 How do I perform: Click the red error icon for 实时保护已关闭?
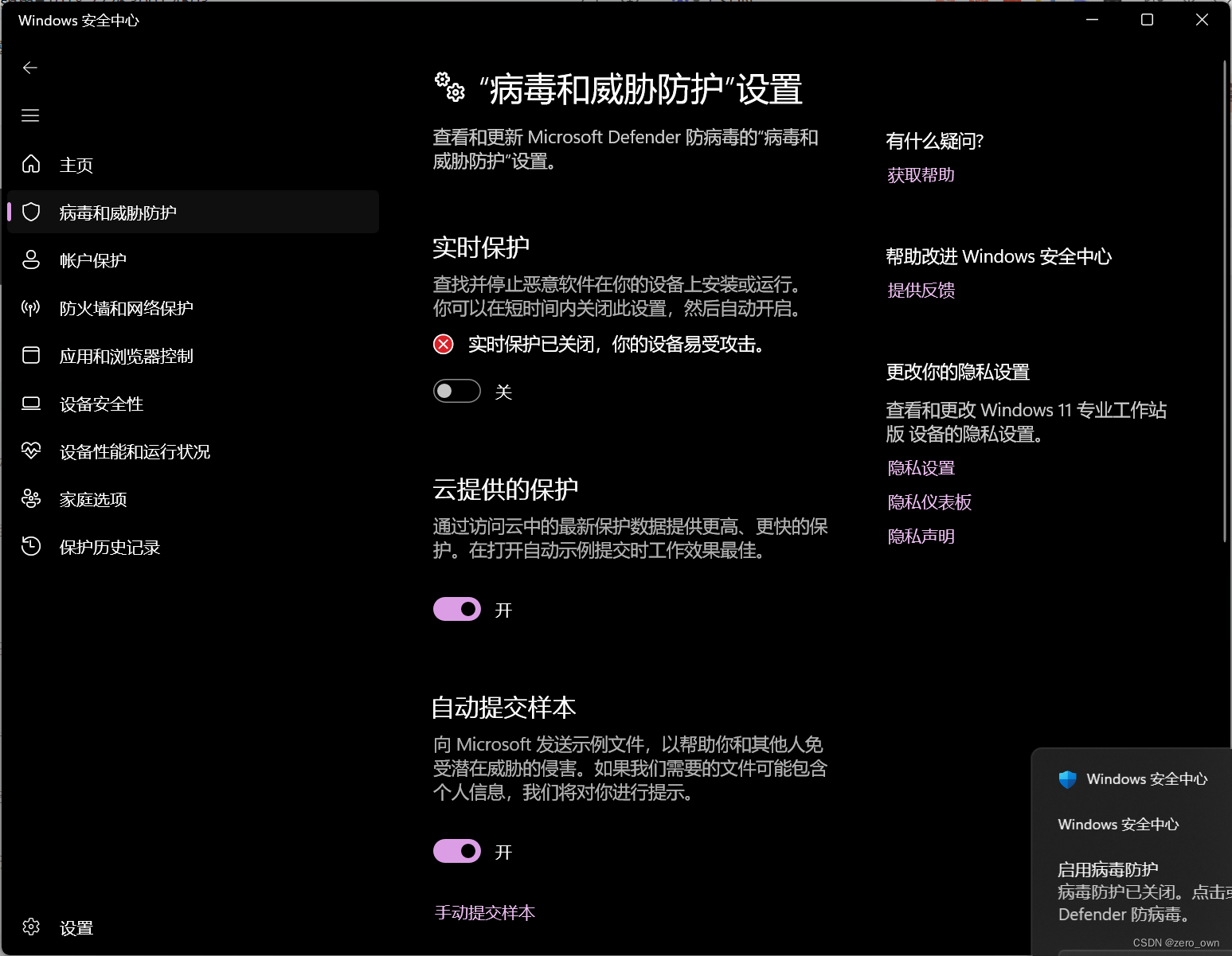(x=444, y=344)
